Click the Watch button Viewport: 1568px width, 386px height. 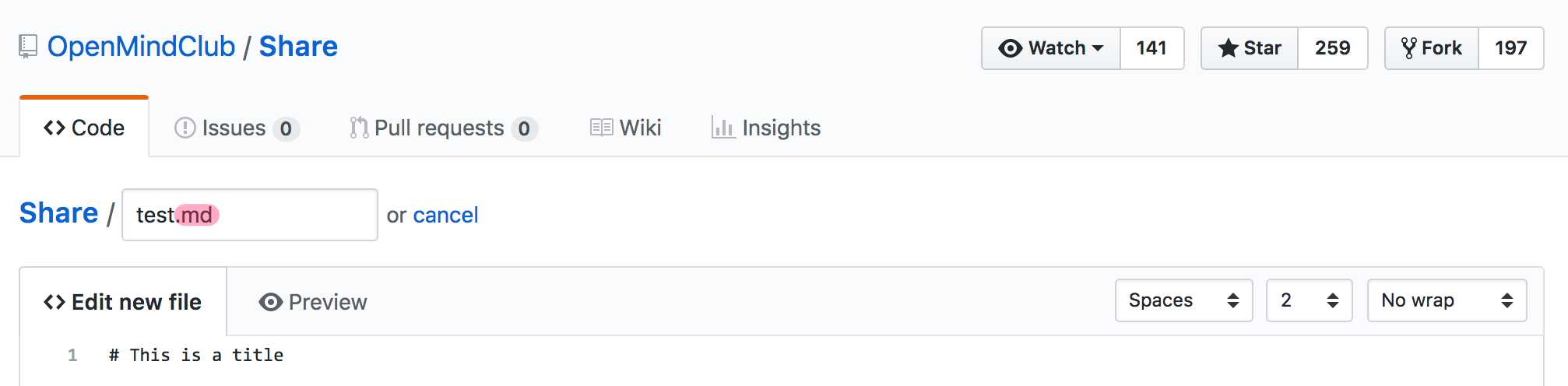click(1051, 48)
